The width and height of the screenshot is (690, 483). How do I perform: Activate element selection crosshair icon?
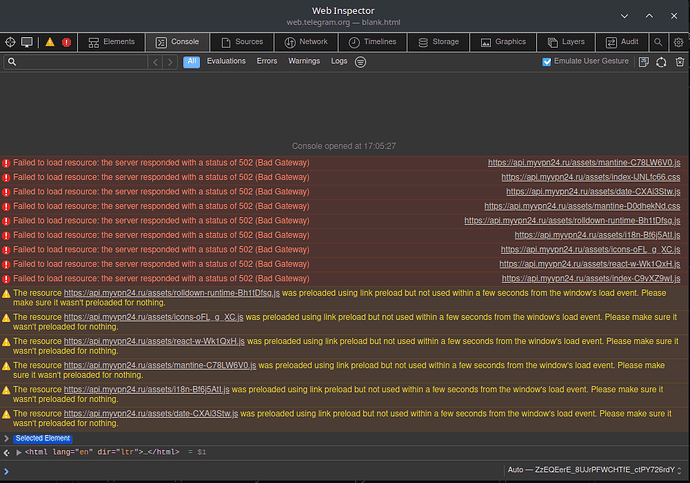10,42
